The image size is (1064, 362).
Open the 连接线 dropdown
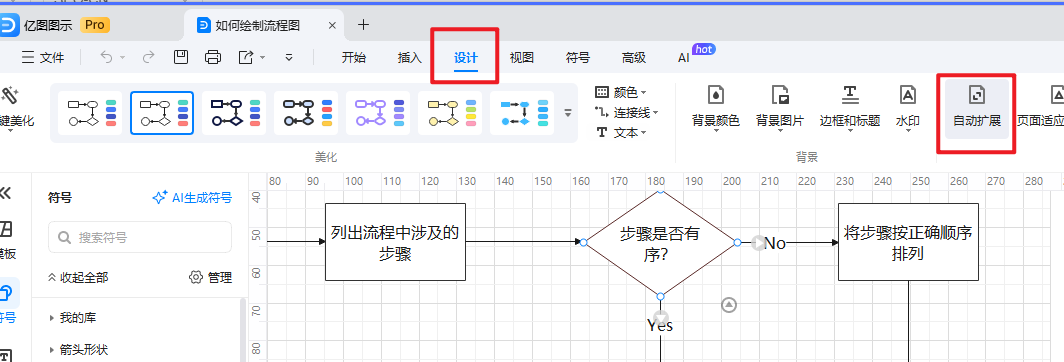point(626,112)
